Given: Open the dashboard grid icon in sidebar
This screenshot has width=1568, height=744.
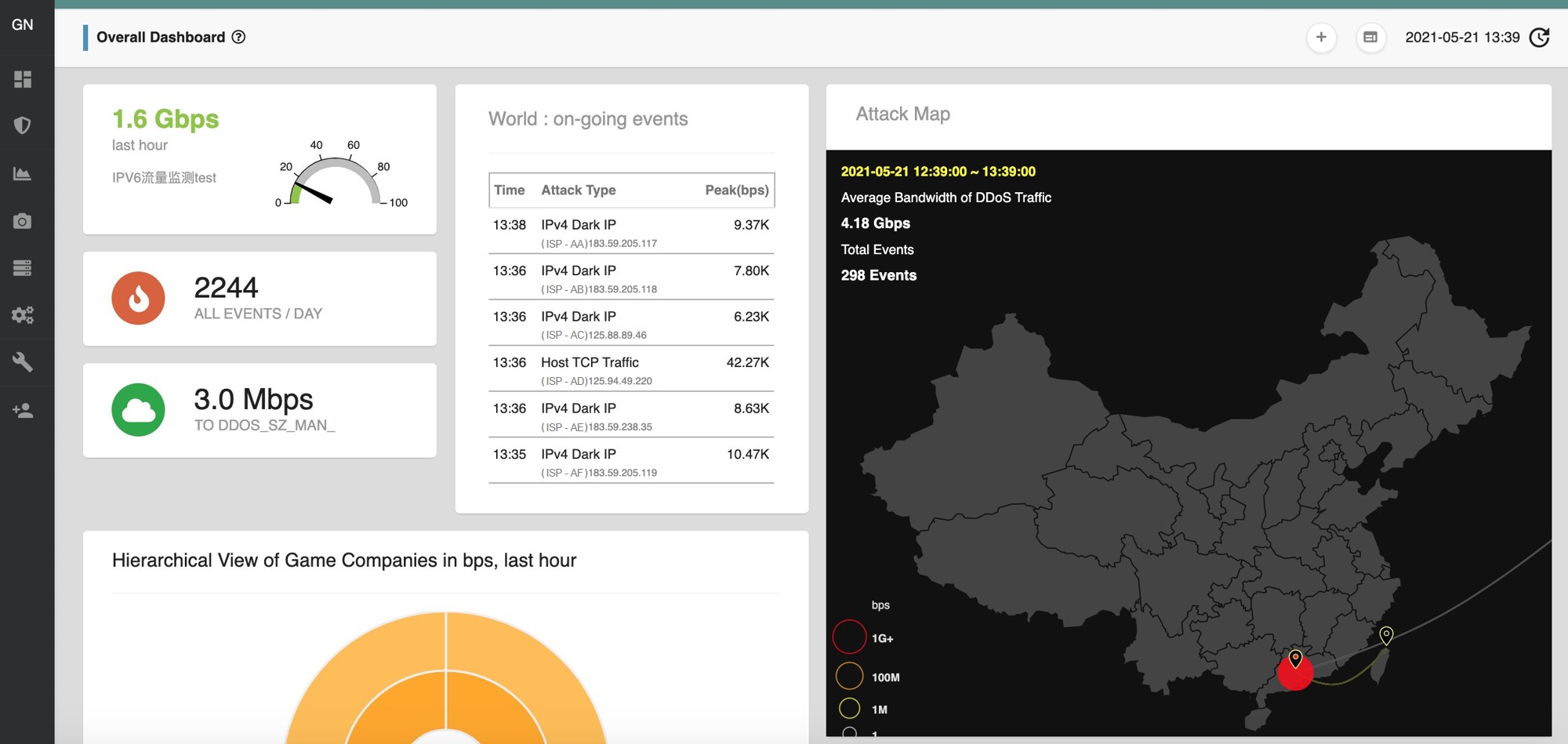Looking at the screenshot, I should (x=23, y=79).
